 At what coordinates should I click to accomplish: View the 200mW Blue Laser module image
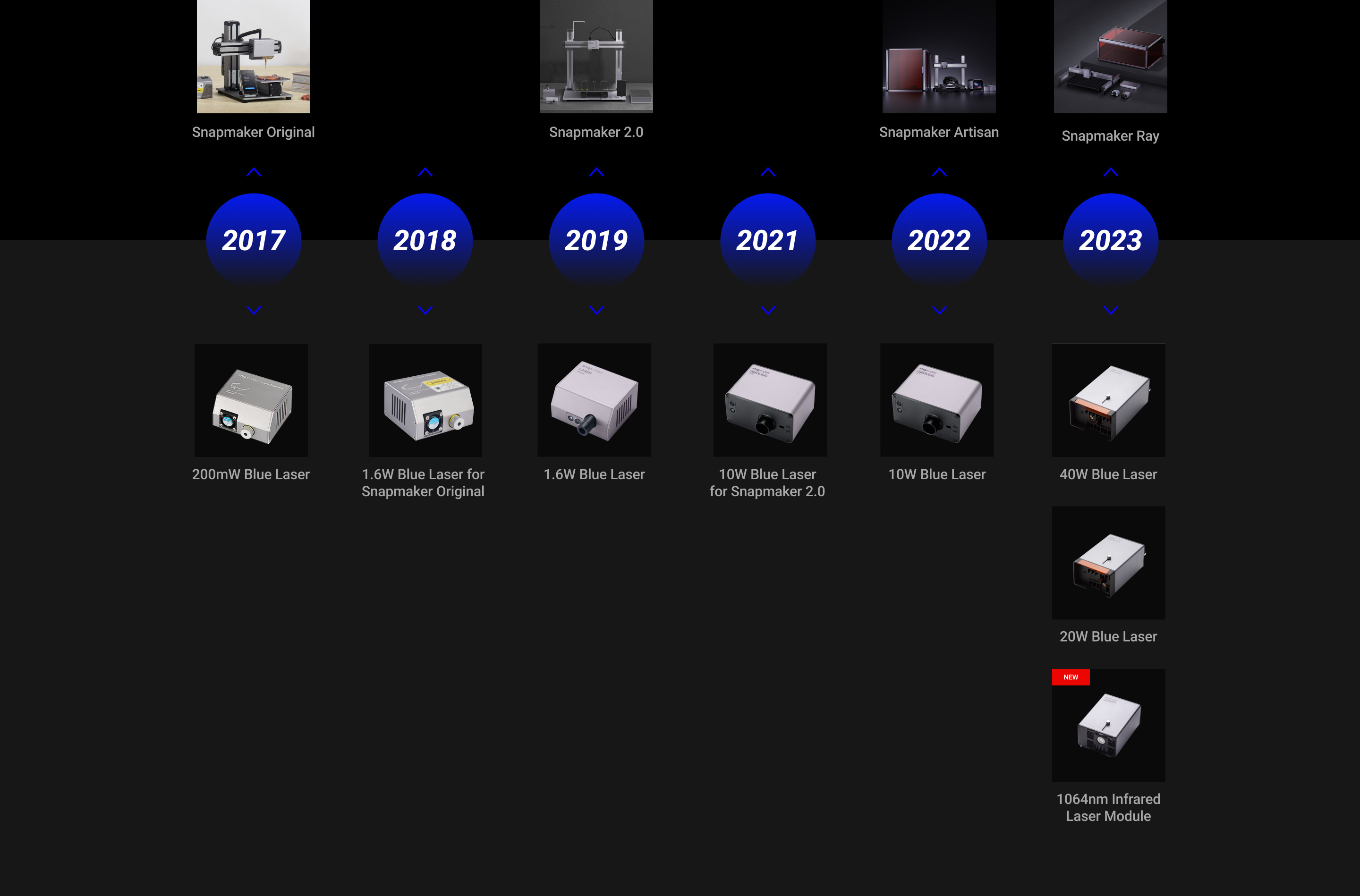251,400
